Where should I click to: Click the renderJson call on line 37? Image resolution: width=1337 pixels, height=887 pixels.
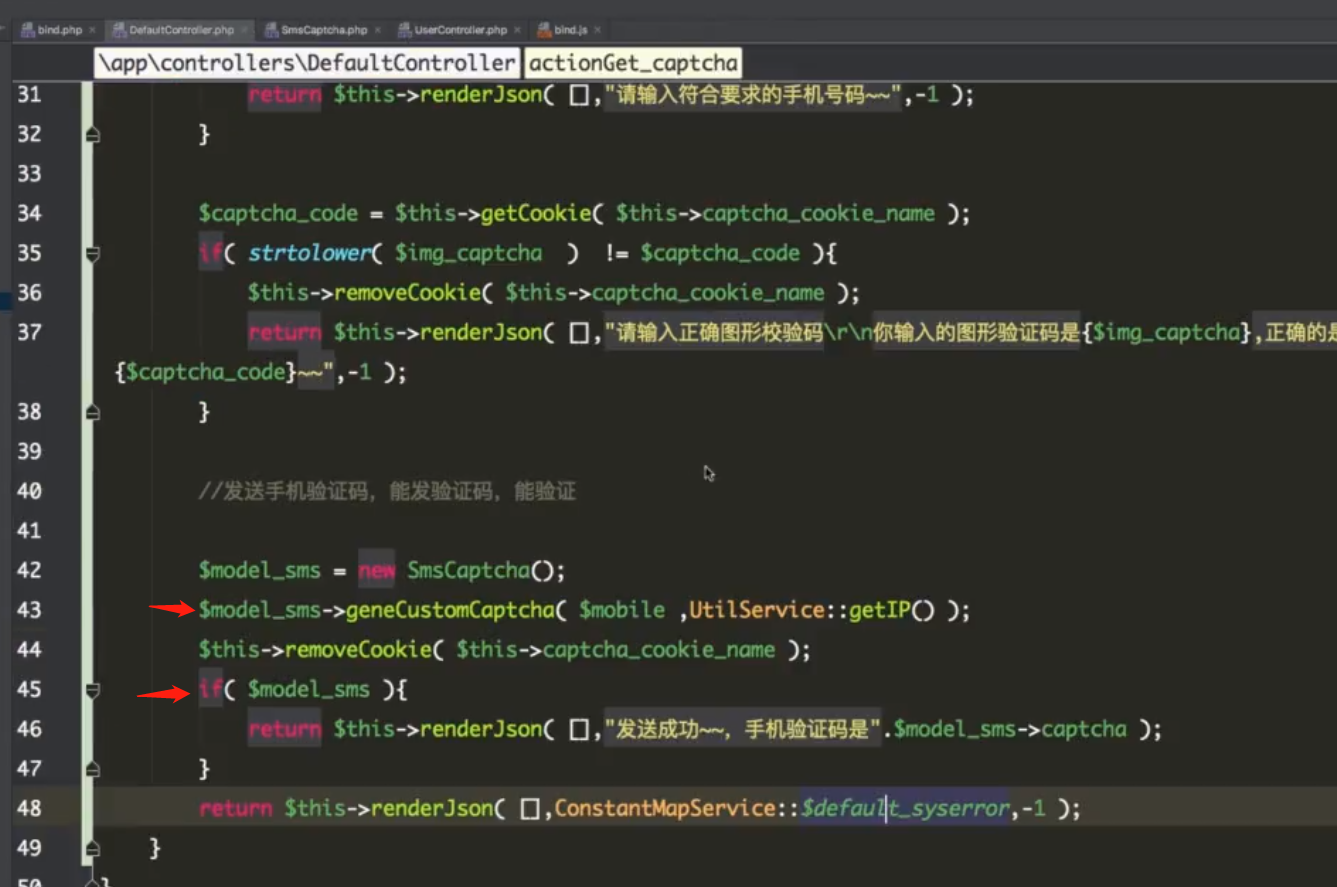coord(481,333)
